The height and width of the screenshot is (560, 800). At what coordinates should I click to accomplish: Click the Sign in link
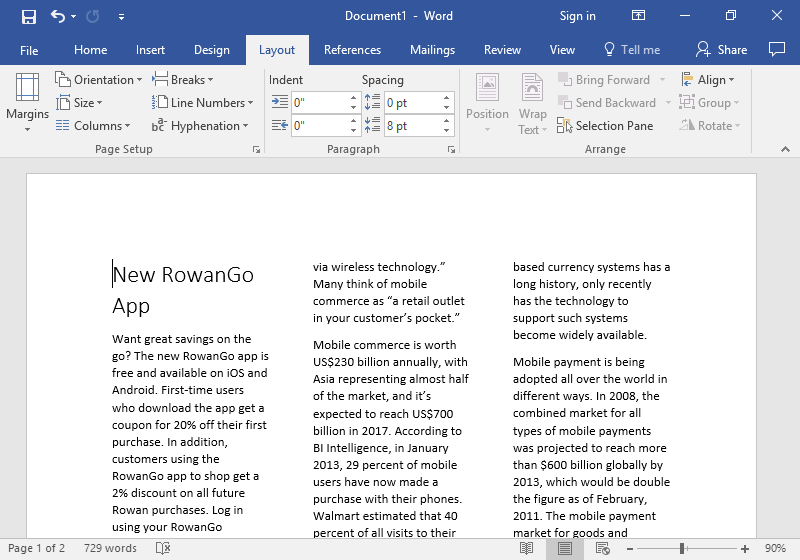coord(577,16)
